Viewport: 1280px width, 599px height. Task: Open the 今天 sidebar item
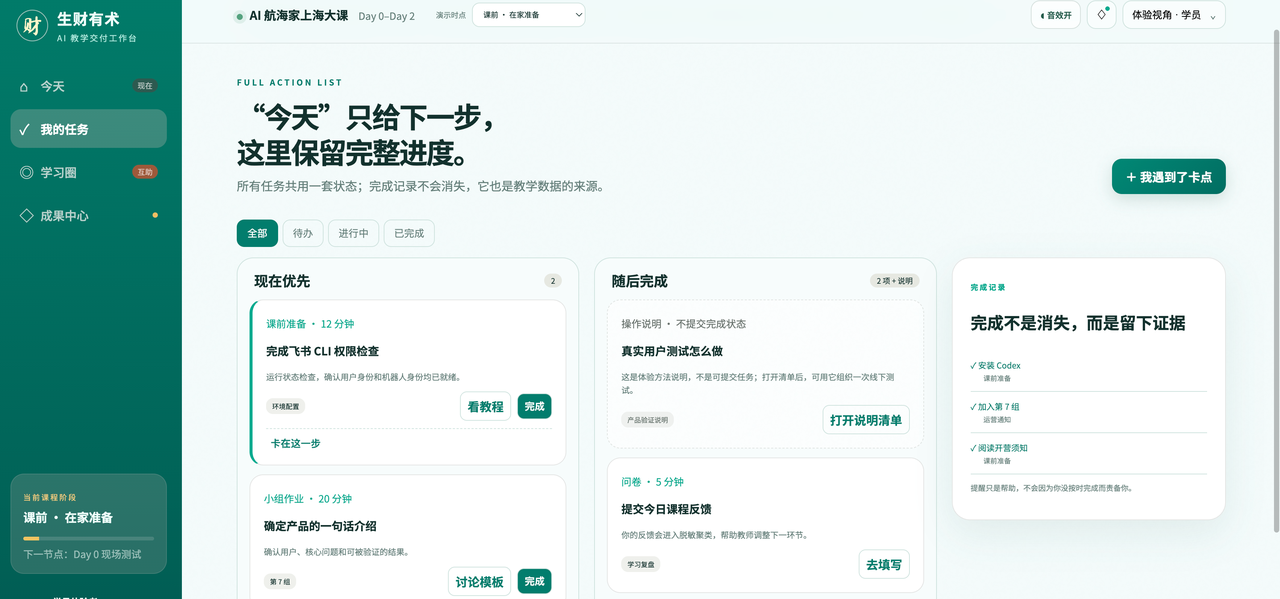click(x=88, y=86)
